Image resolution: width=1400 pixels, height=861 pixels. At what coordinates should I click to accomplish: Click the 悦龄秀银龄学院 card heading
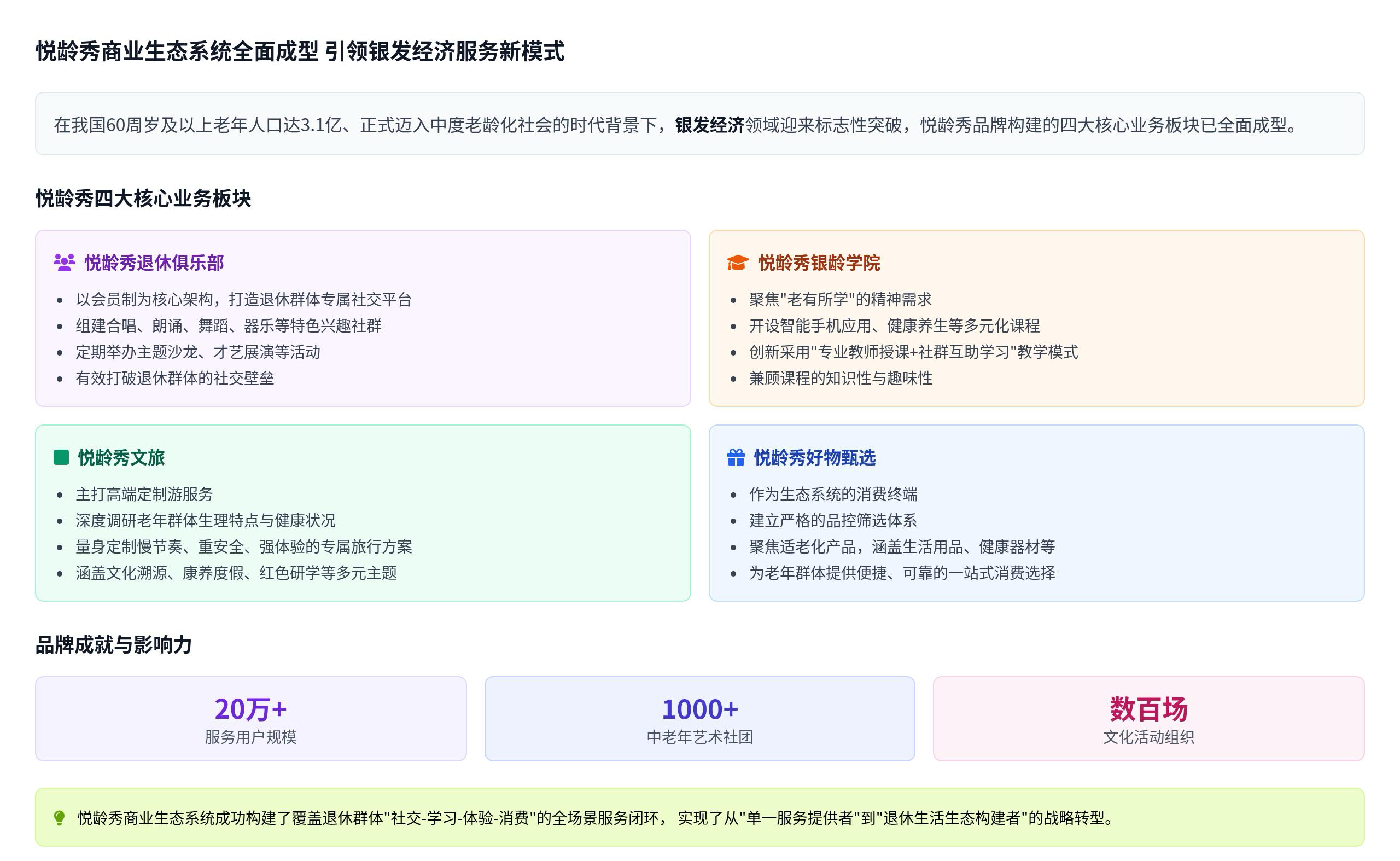(819, 263)
